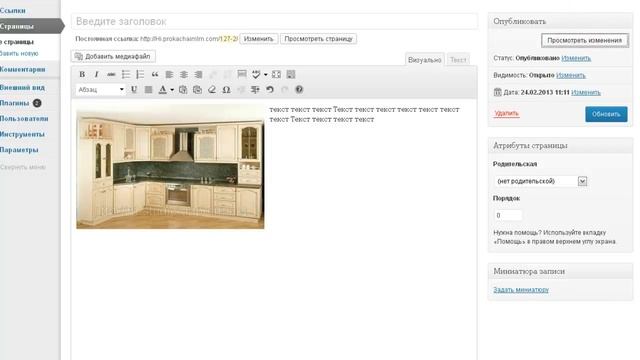The height and width of the screenshot is (360, 640).
Task: Open Комментарии in the sidebar menu
Action: tap(22, 69)
